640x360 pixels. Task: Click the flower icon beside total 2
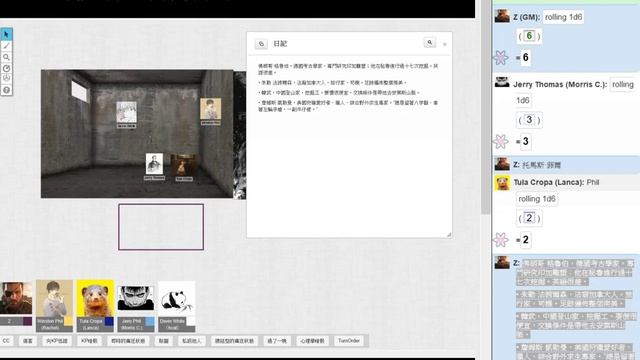click(501, 240)
